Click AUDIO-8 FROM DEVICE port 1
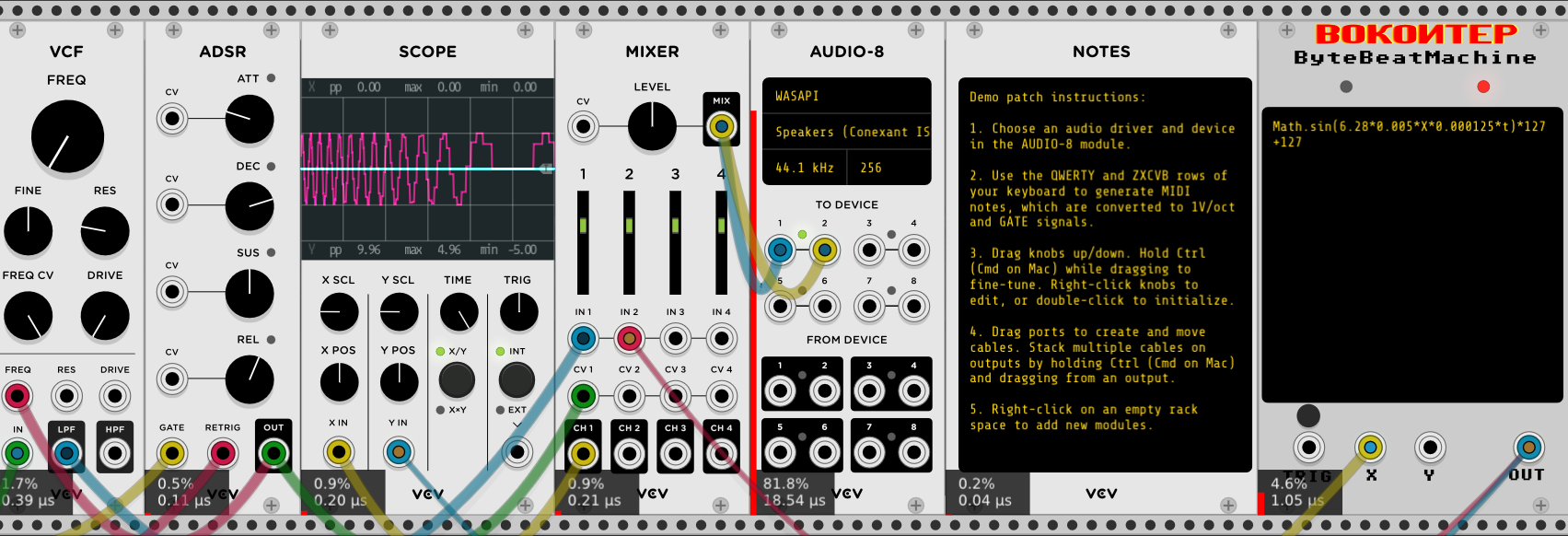Screen dimensions: 1568x536 coord(780,391)
